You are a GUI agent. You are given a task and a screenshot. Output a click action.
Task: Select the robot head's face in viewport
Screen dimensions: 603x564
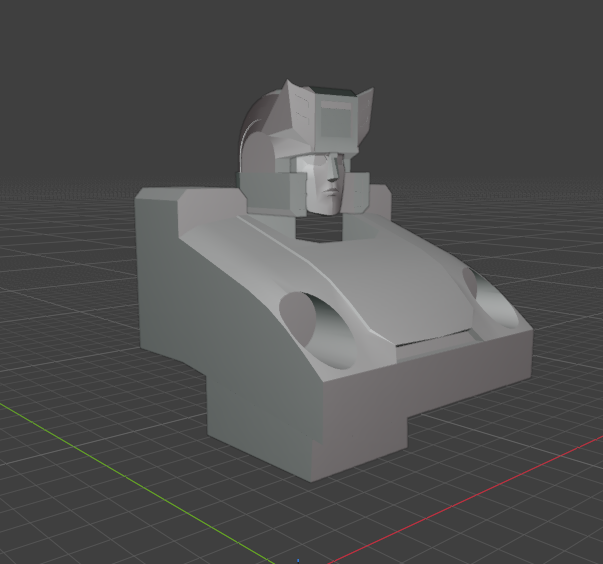pyautogui.click(x=325, y=183)
